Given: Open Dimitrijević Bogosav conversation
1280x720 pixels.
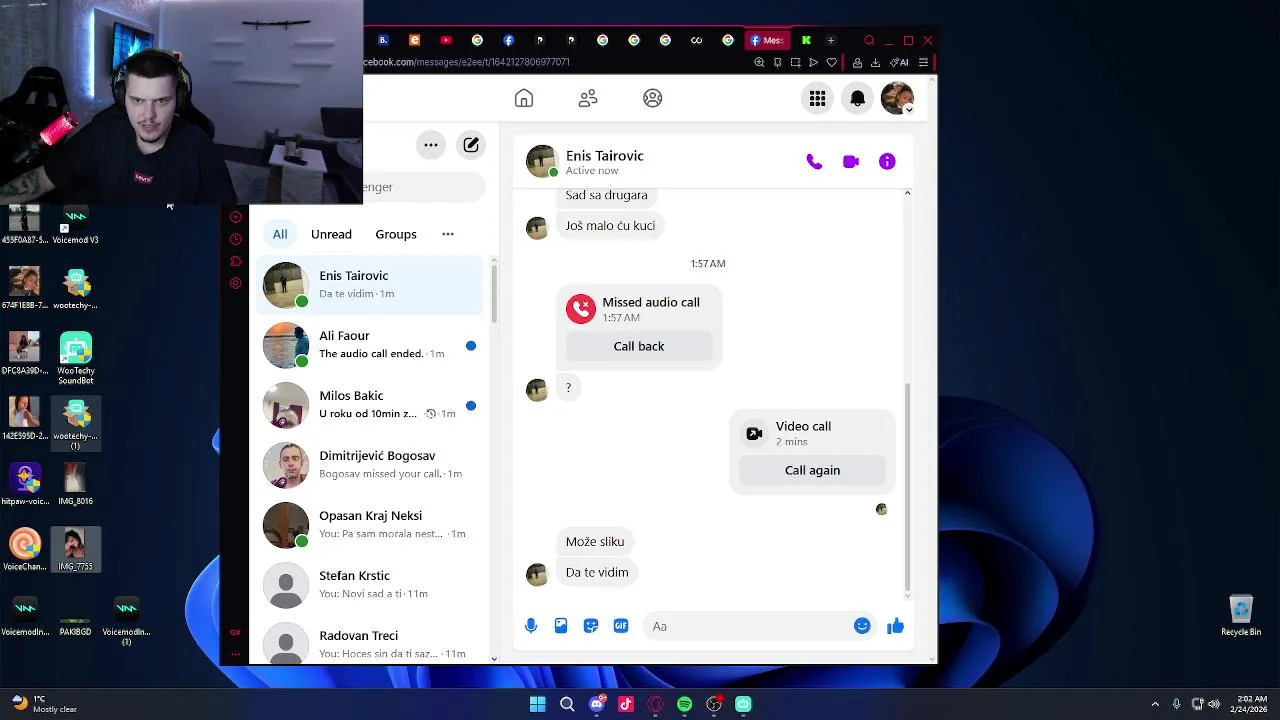Looking at the screenshot, I should [370, 465].
